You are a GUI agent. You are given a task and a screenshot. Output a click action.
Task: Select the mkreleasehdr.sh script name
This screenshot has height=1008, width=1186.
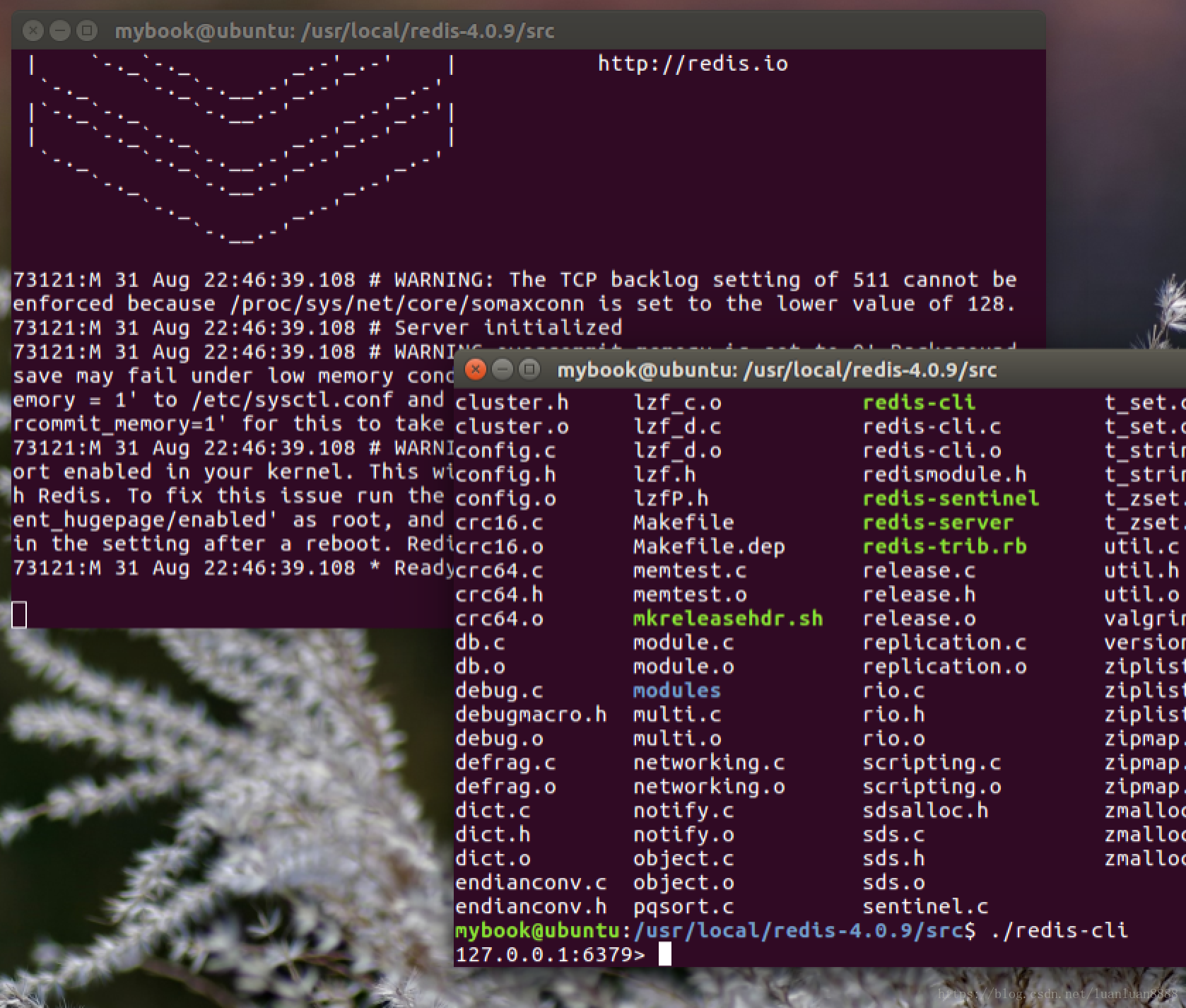pos(728,619)
